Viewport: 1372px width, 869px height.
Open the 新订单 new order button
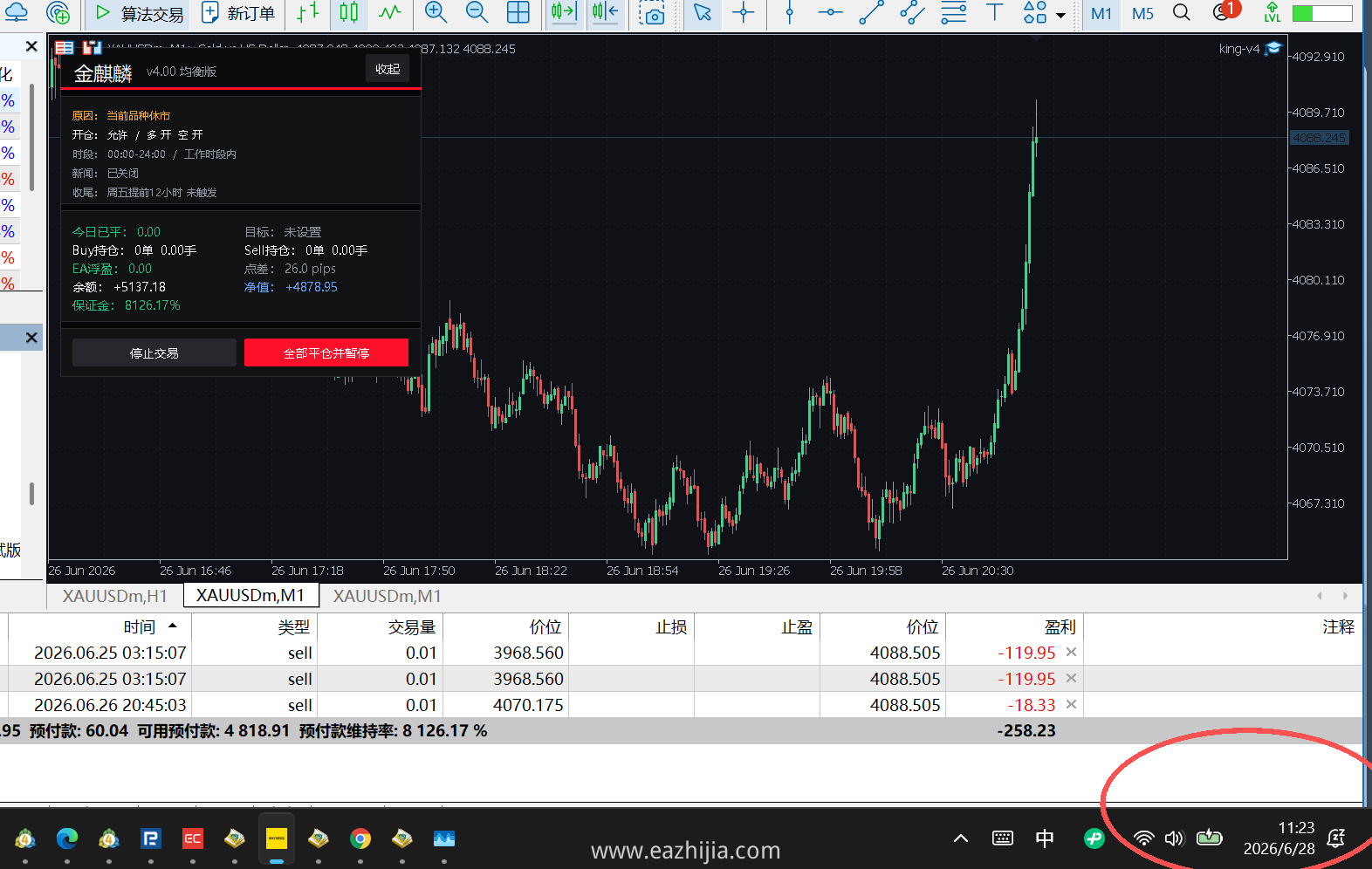pyautogui.click(x=237, y=13)
